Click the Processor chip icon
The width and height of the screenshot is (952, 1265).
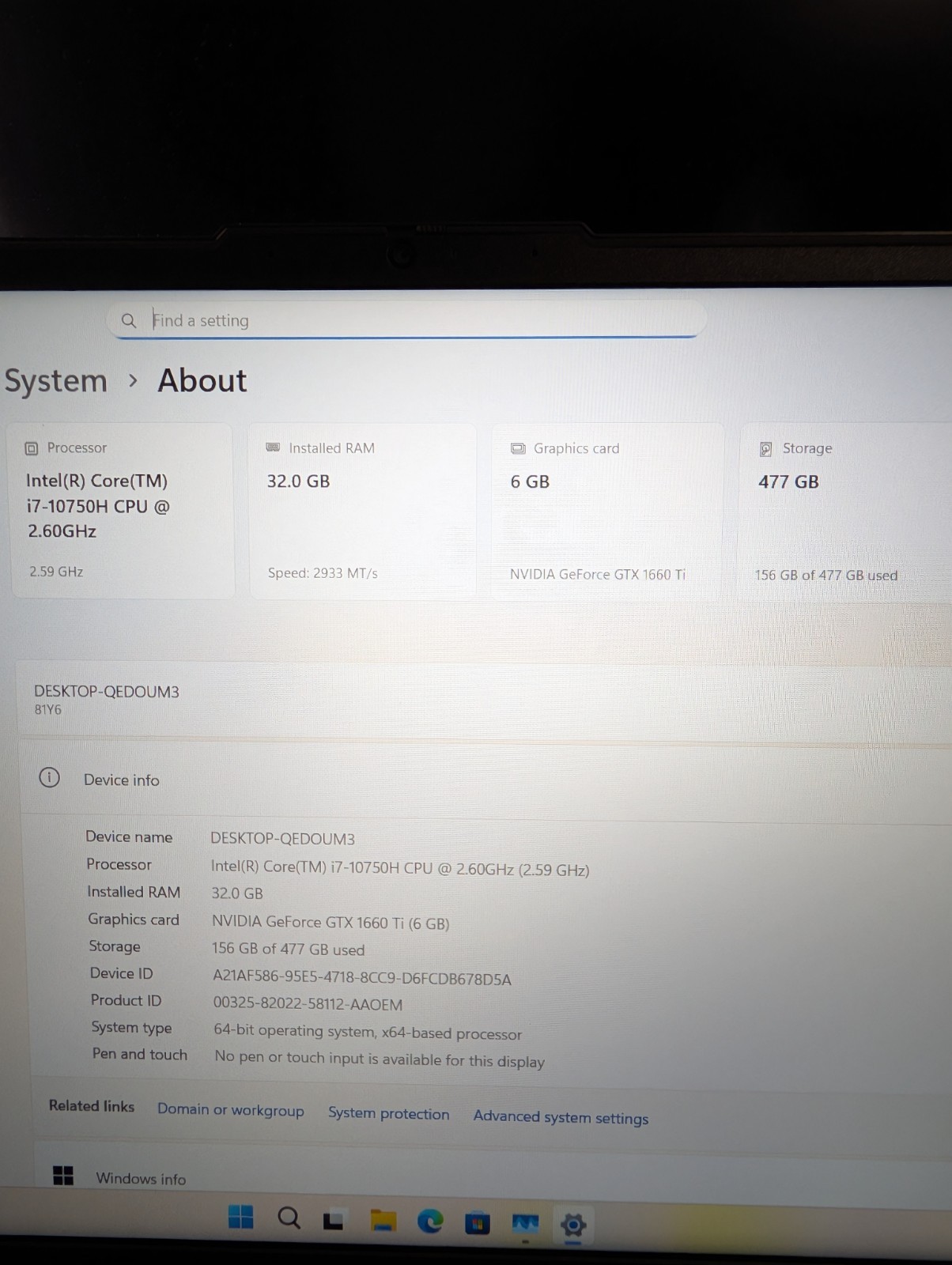(32, 448)
